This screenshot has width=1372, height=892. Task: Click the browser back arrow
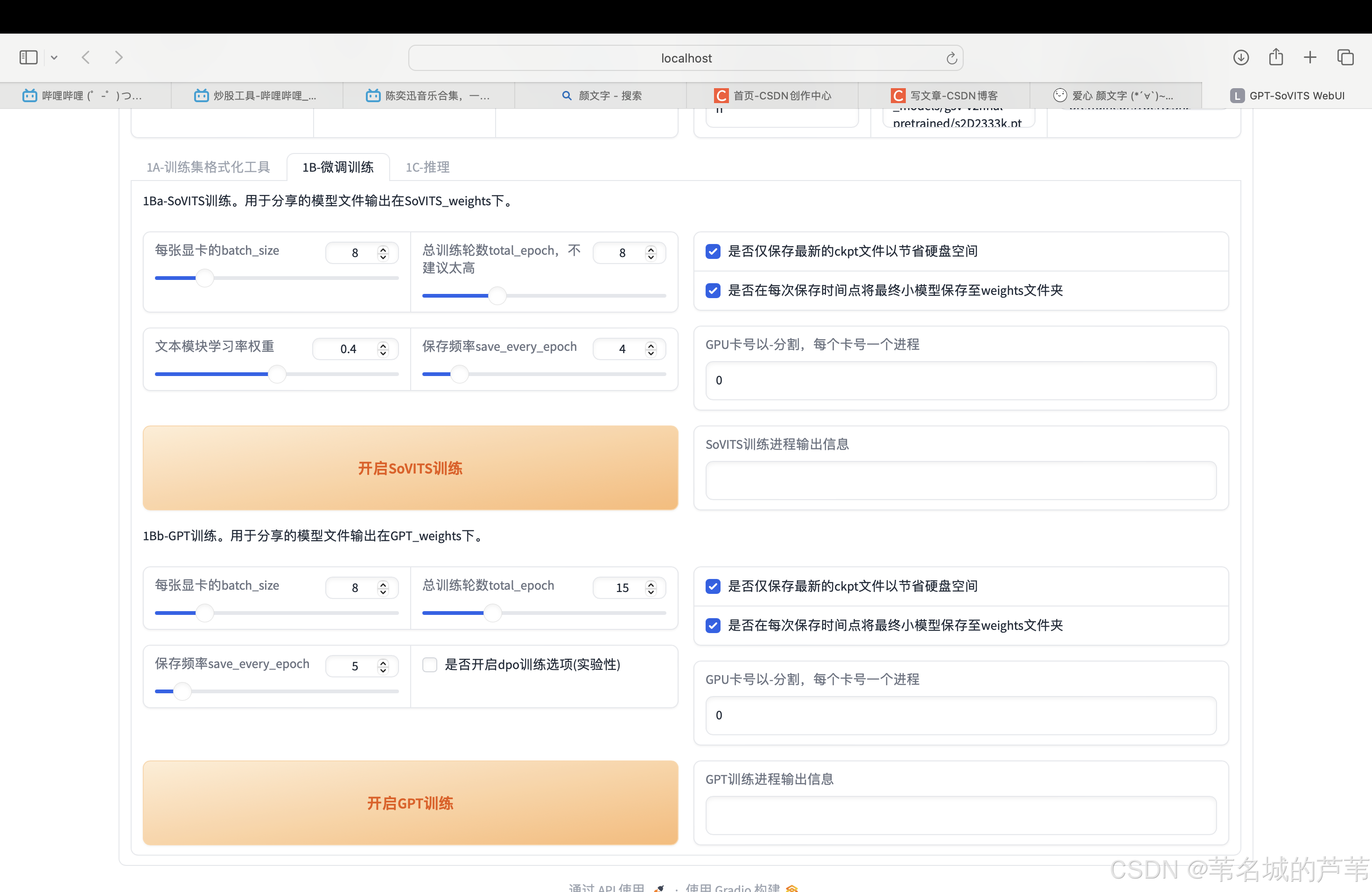(86, 58)
